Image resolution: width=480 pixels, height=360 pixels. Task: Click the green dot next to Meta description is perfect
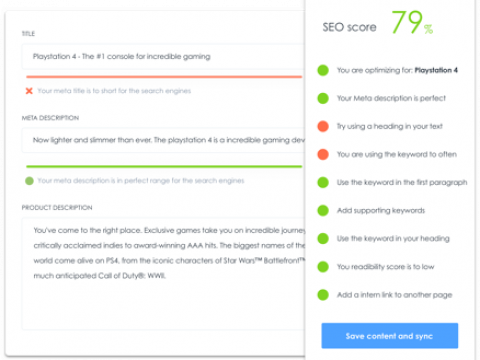click(323, 98)
